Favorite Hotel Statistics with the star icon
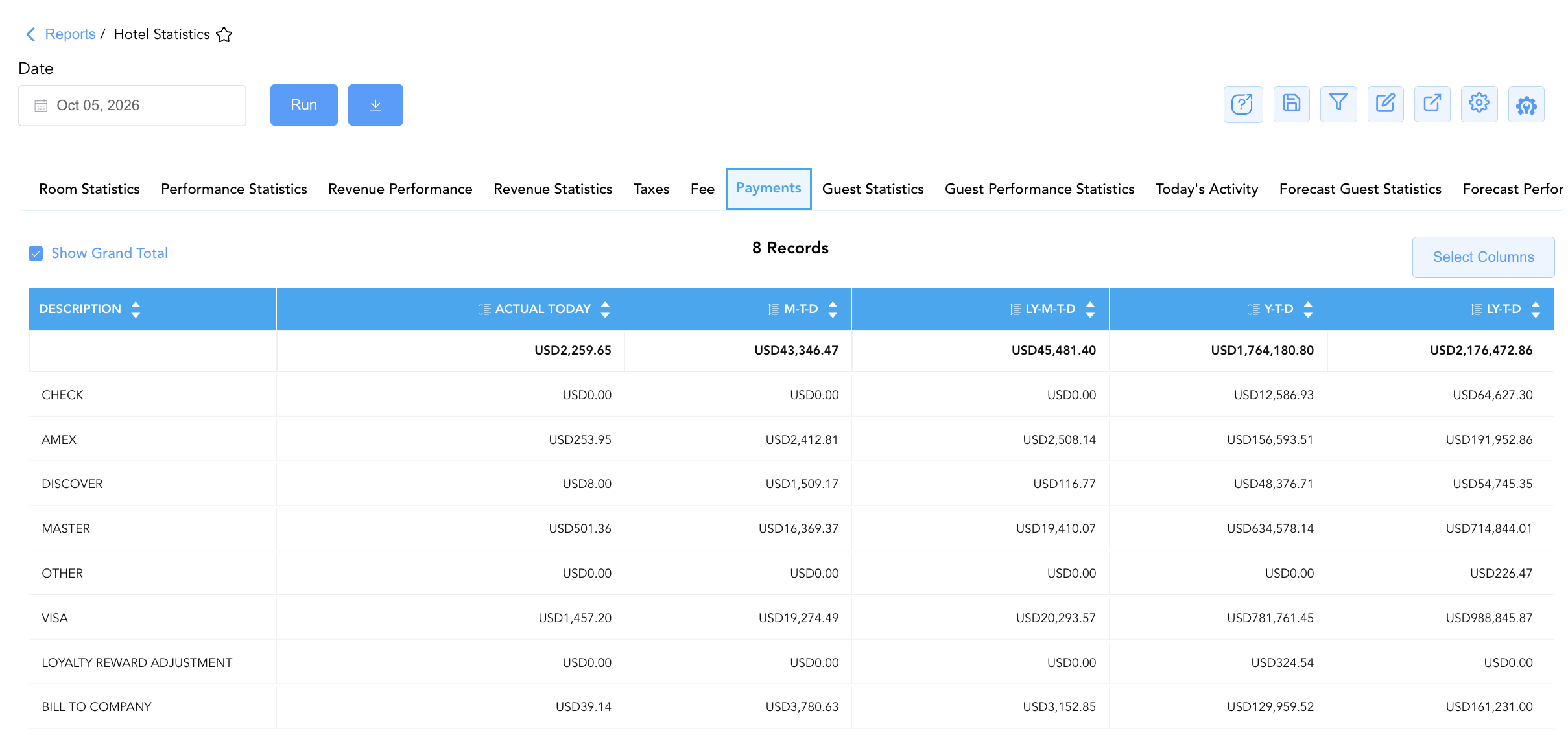1568x735 pixels. click(224, 34)
